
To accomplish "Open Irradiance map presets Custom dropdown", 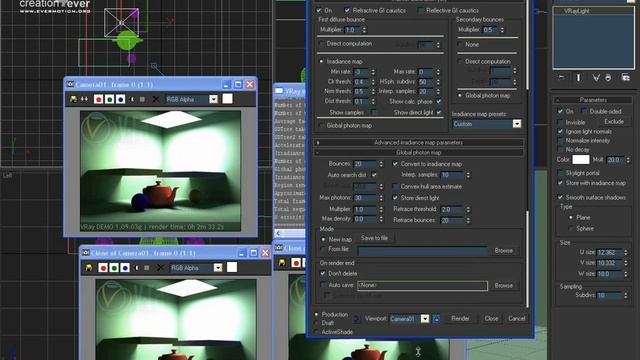I will point(517,124).
